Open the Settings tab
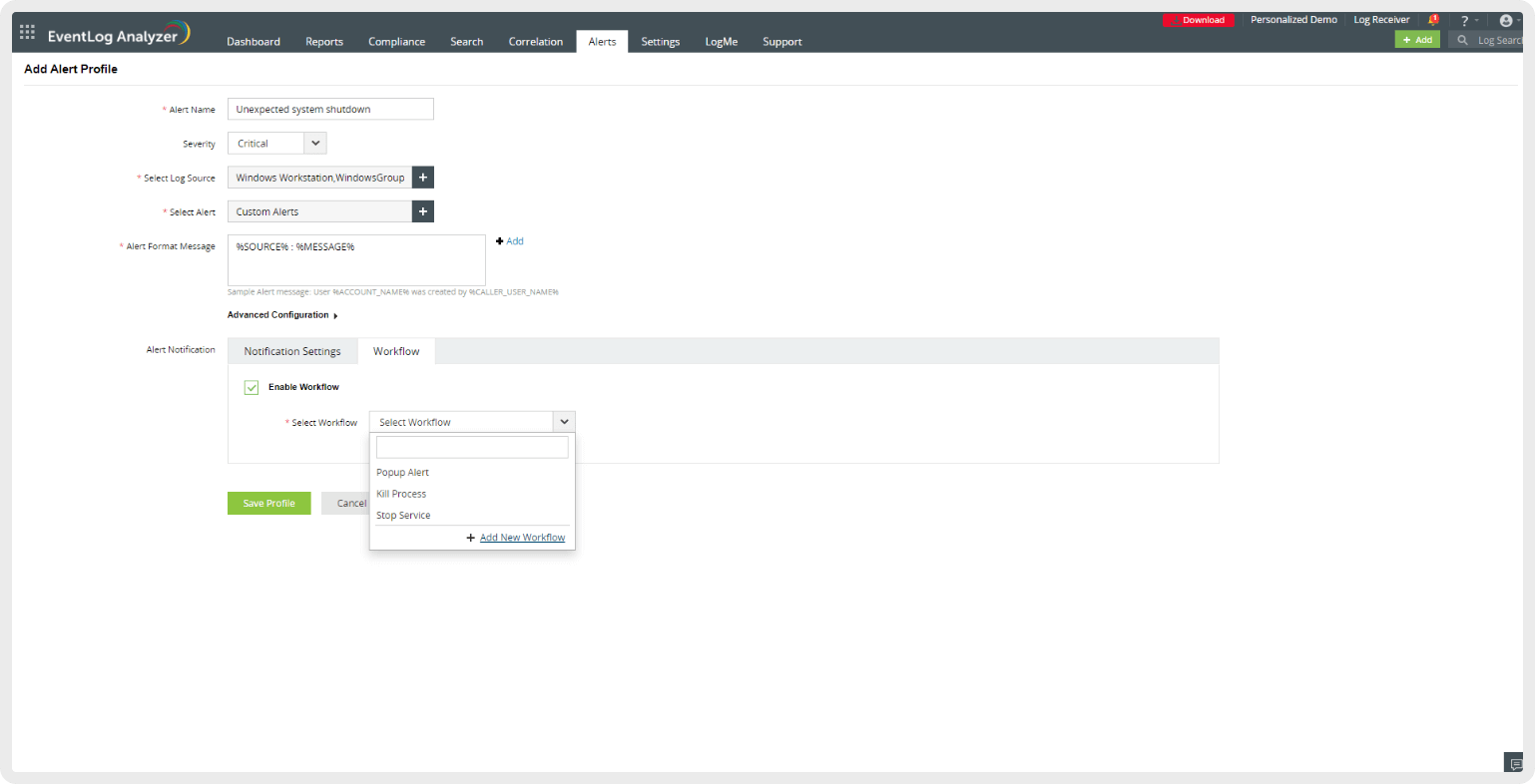Viewport: 1535px width, 784px height. tap(661, 42)
